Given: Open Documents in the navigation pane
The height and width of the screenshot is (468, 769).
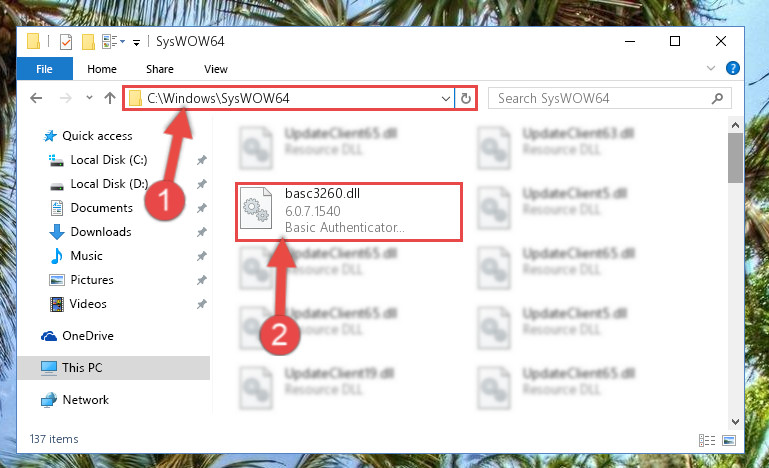Looking at the screenshot, I should click(x=102, y=208).
